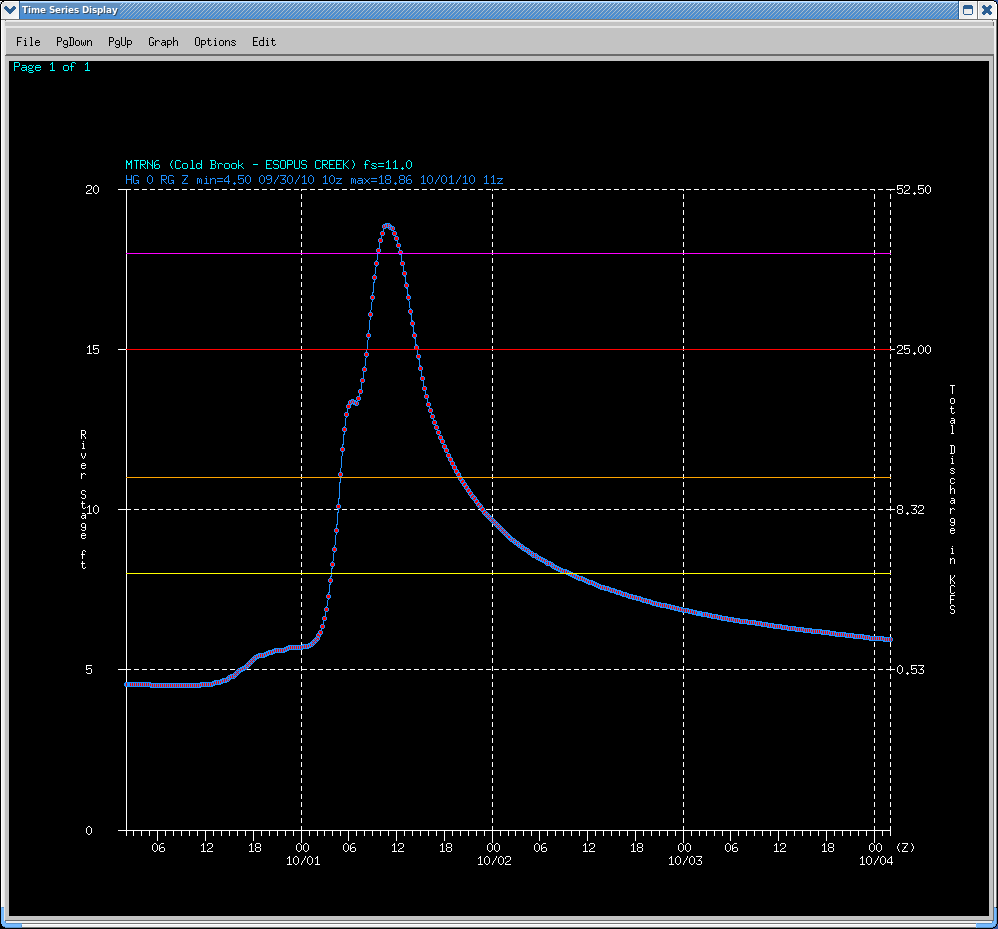This screenshot has width=998, height=929.
Task: Close the Time Series Display window
Action: click(x=986, y=10)
